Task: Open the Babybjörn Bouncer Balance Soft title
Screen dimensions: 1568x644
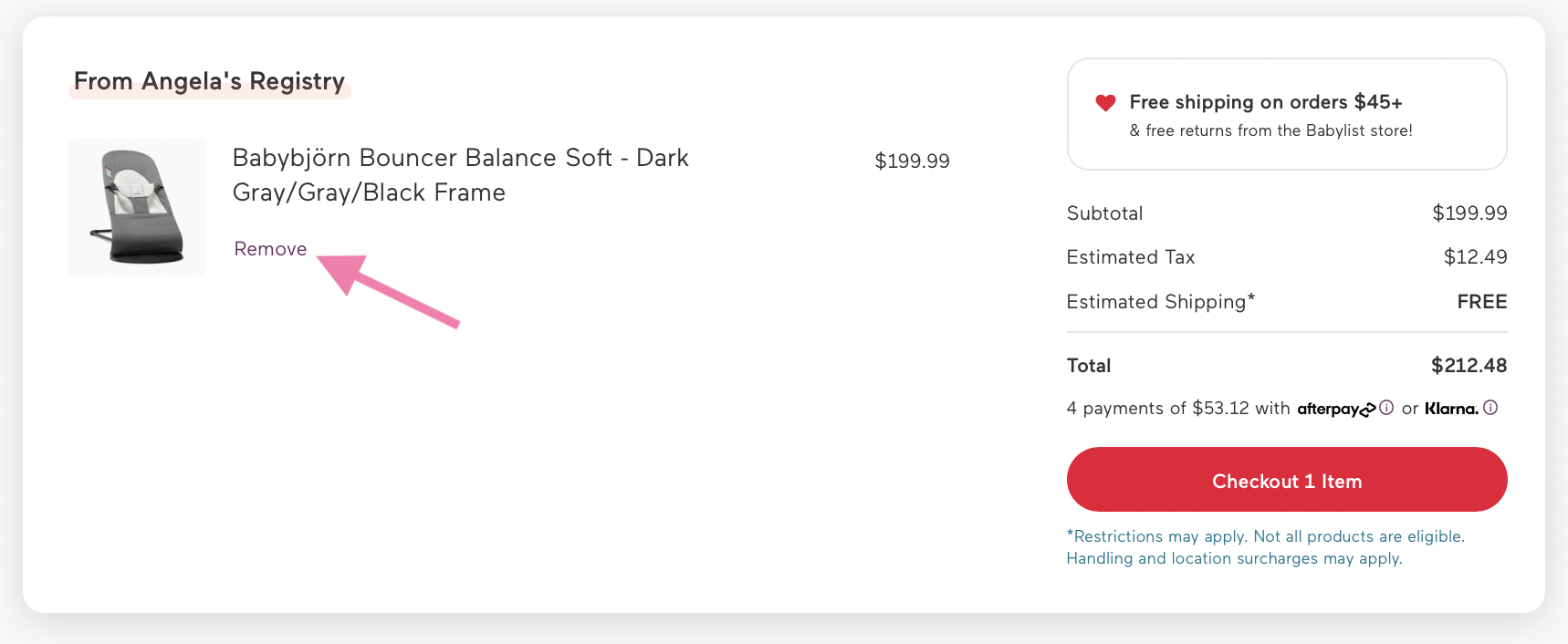Action: coord(460,175)
